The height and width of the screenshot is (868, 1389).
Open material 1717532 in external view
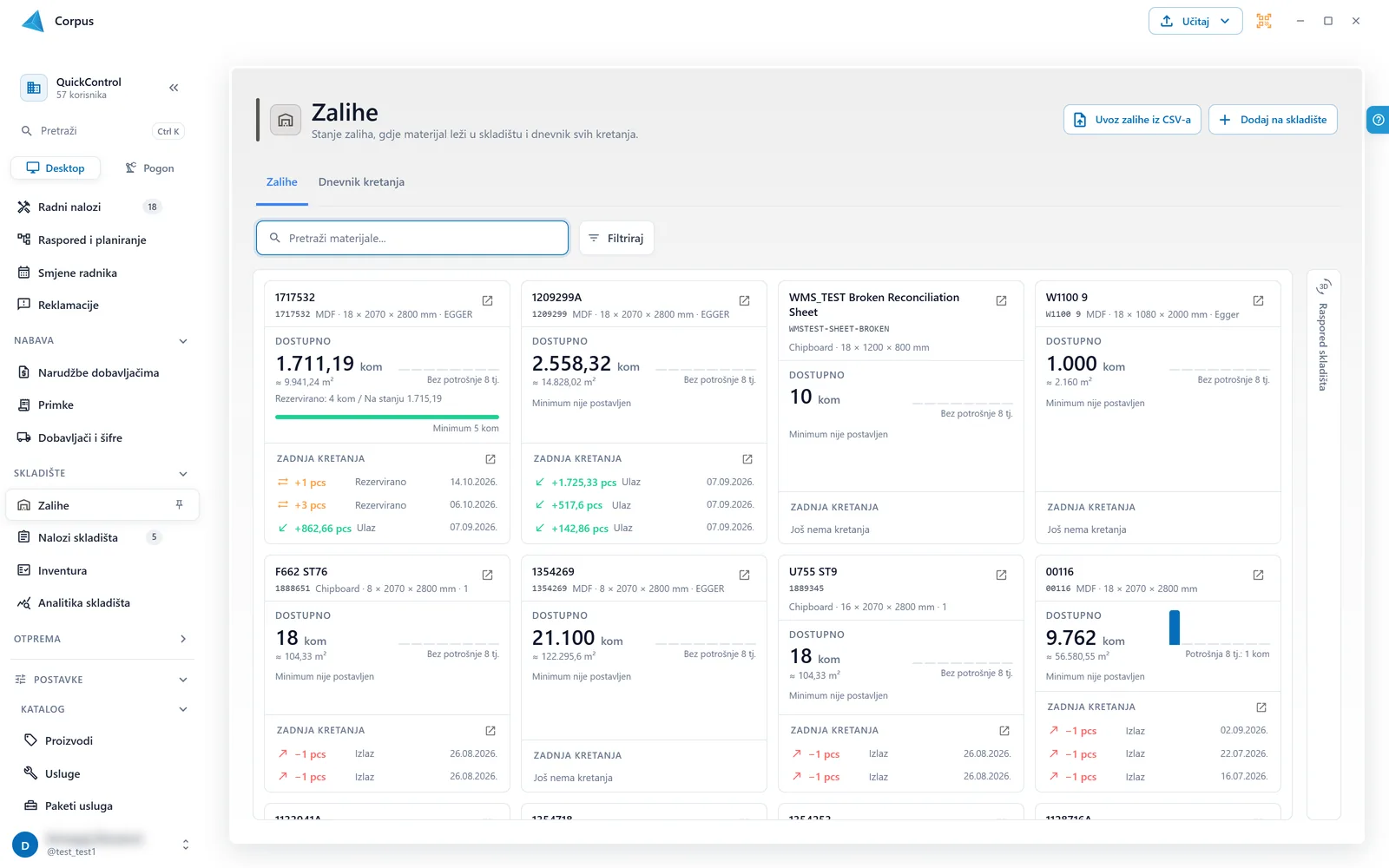[487, 300]
